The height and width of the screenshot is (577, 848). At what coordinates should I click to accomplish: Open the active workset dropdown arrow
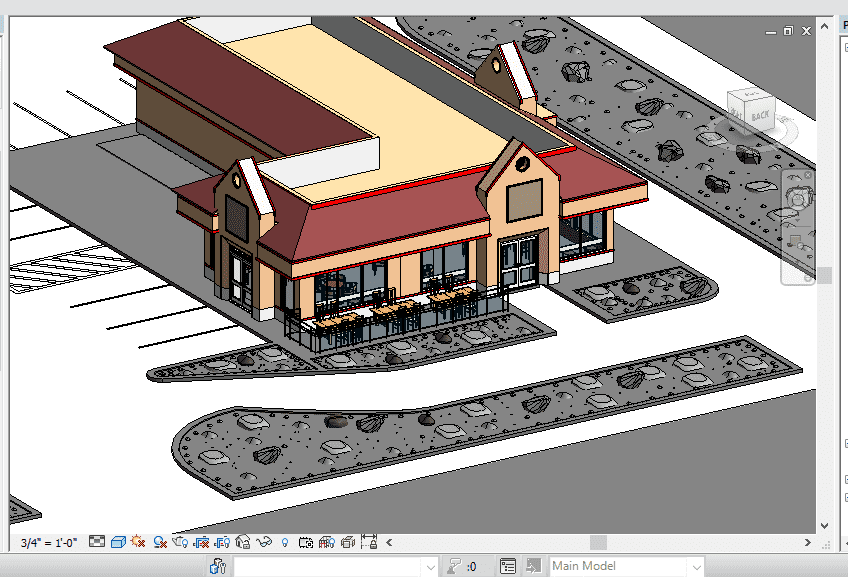pos(430,567)
